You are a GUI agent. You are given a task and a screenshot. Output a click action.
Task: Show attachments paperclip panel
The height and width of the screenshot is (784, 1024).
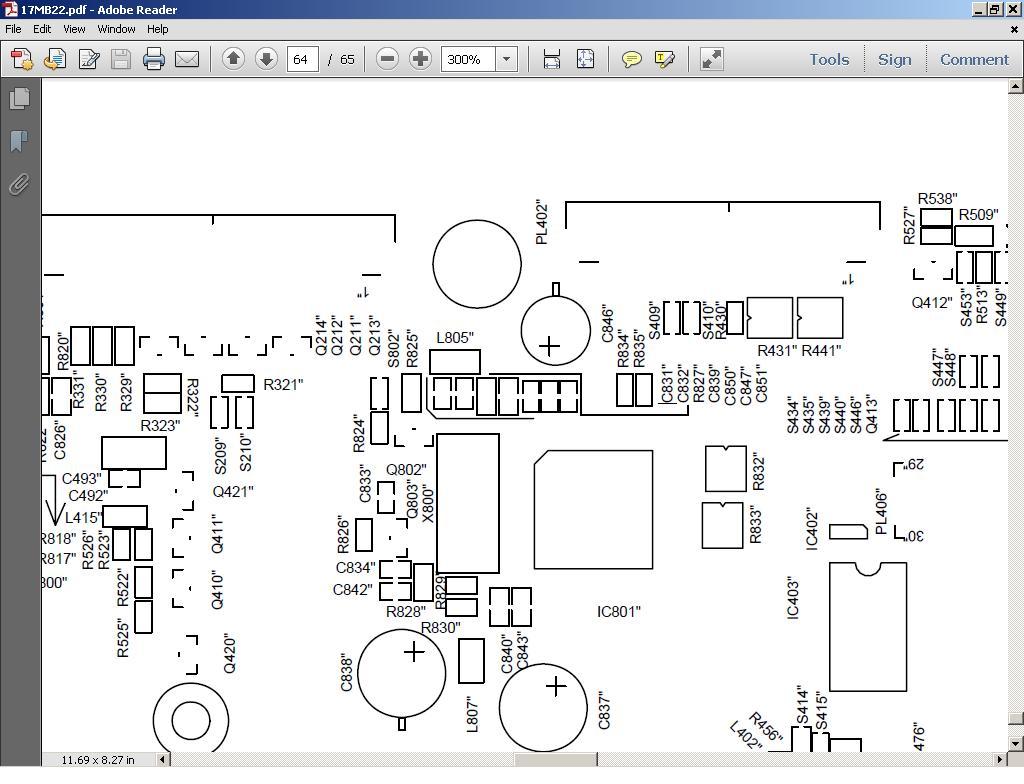click(20, 185)
